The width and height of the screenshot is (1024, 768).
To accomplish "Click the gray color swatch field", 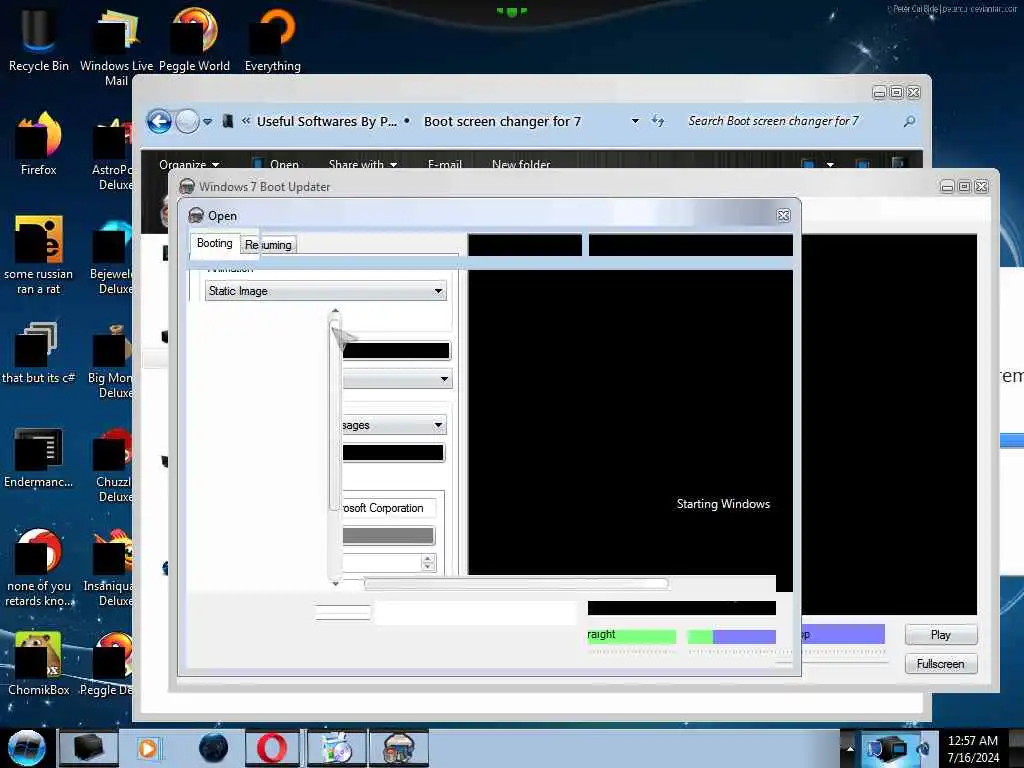I will 388,536.
